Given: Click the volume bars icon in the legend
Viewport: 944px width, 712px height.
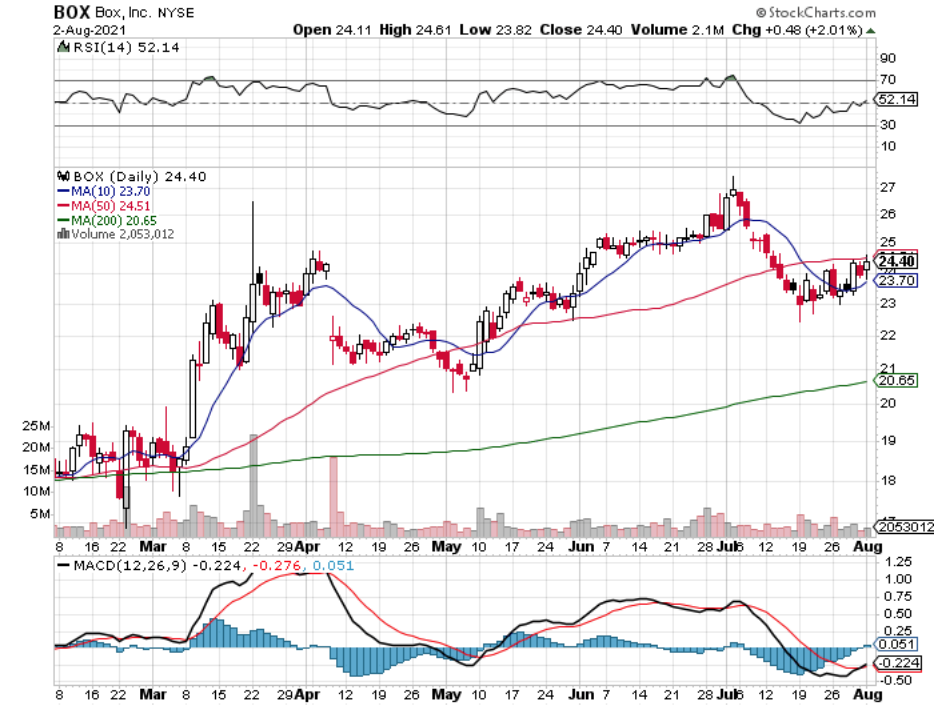Looking at the screenshot, I should 63,234.
